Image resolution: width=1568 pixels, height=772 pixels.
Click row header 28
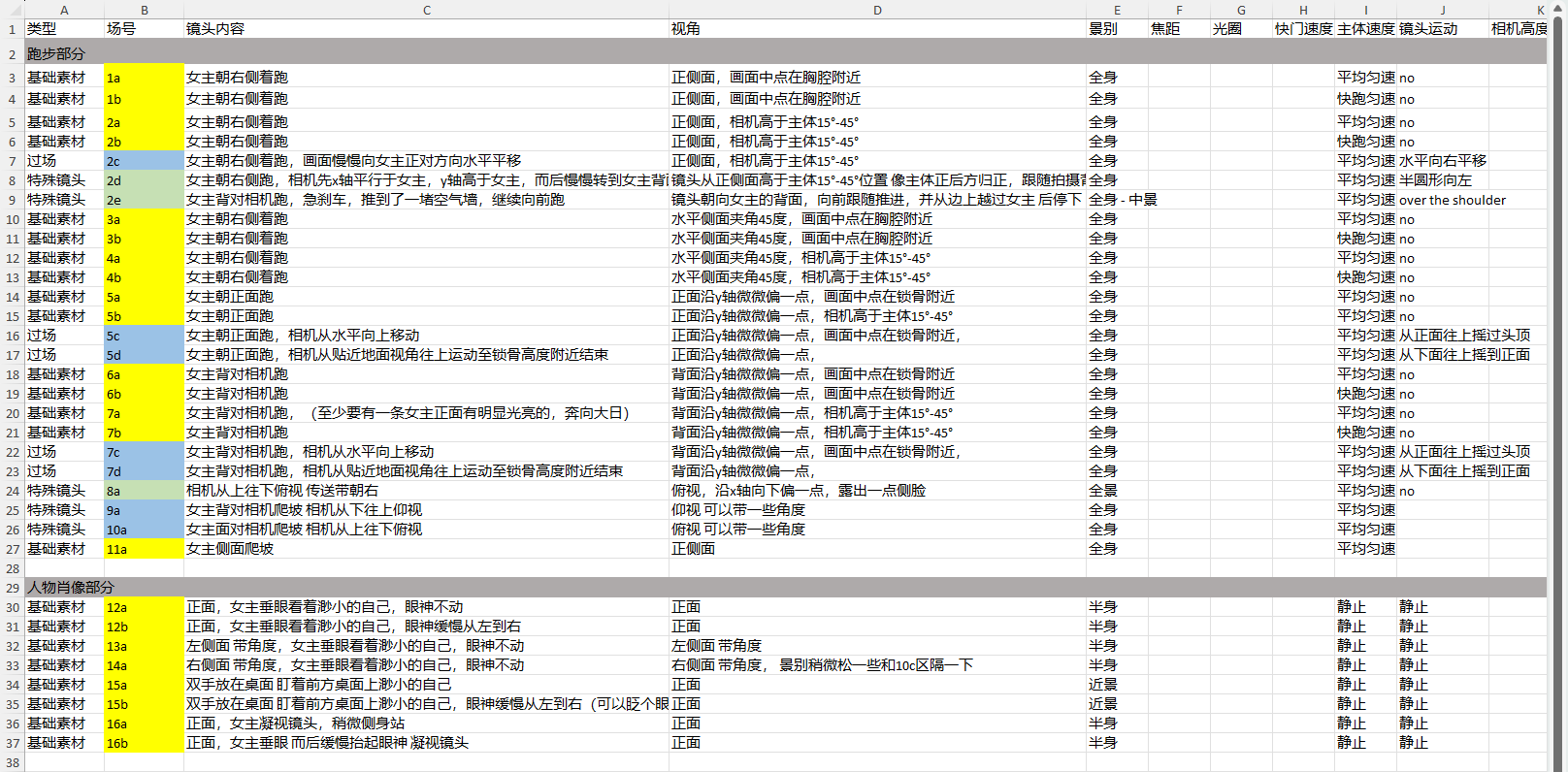13,568
